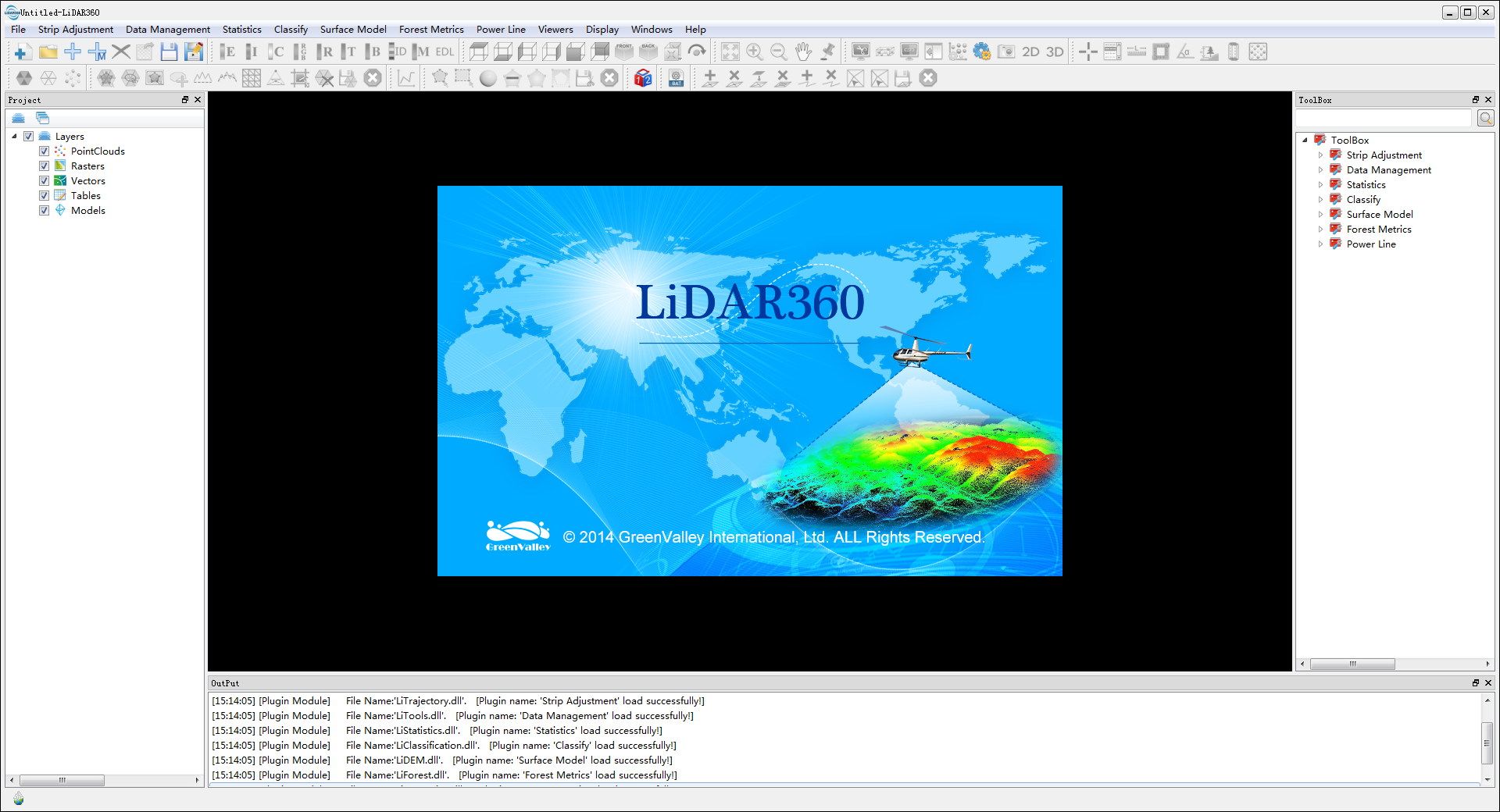Image resolution: width=1500 pixels, height=812 pixels.
Task: Click the crosshair pick point tool
Action: pyautogui.click(x=1088, y=52)
